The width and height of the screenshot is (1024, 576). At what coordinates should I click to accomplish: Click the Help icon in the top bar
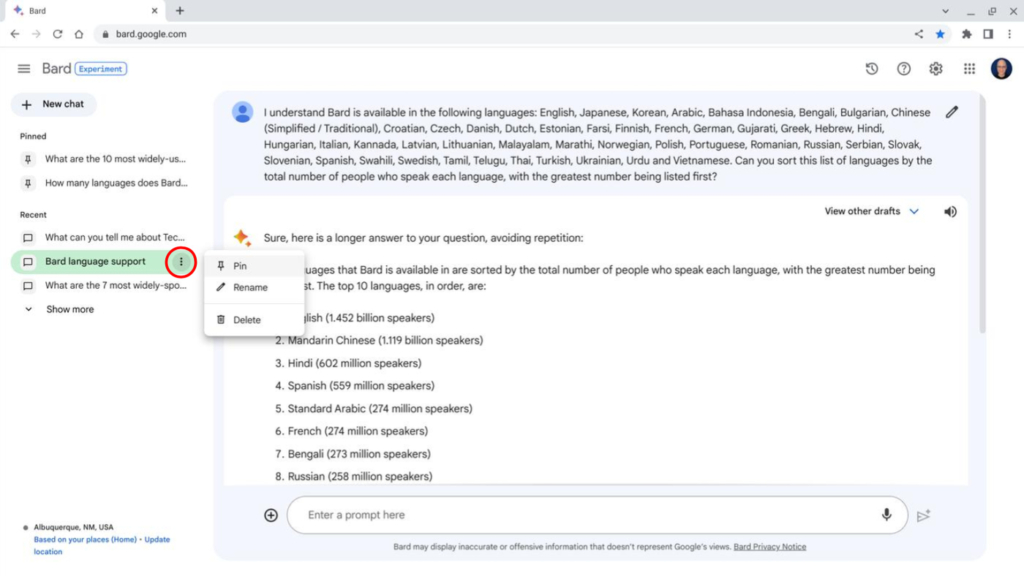click(x=903, y=68)
